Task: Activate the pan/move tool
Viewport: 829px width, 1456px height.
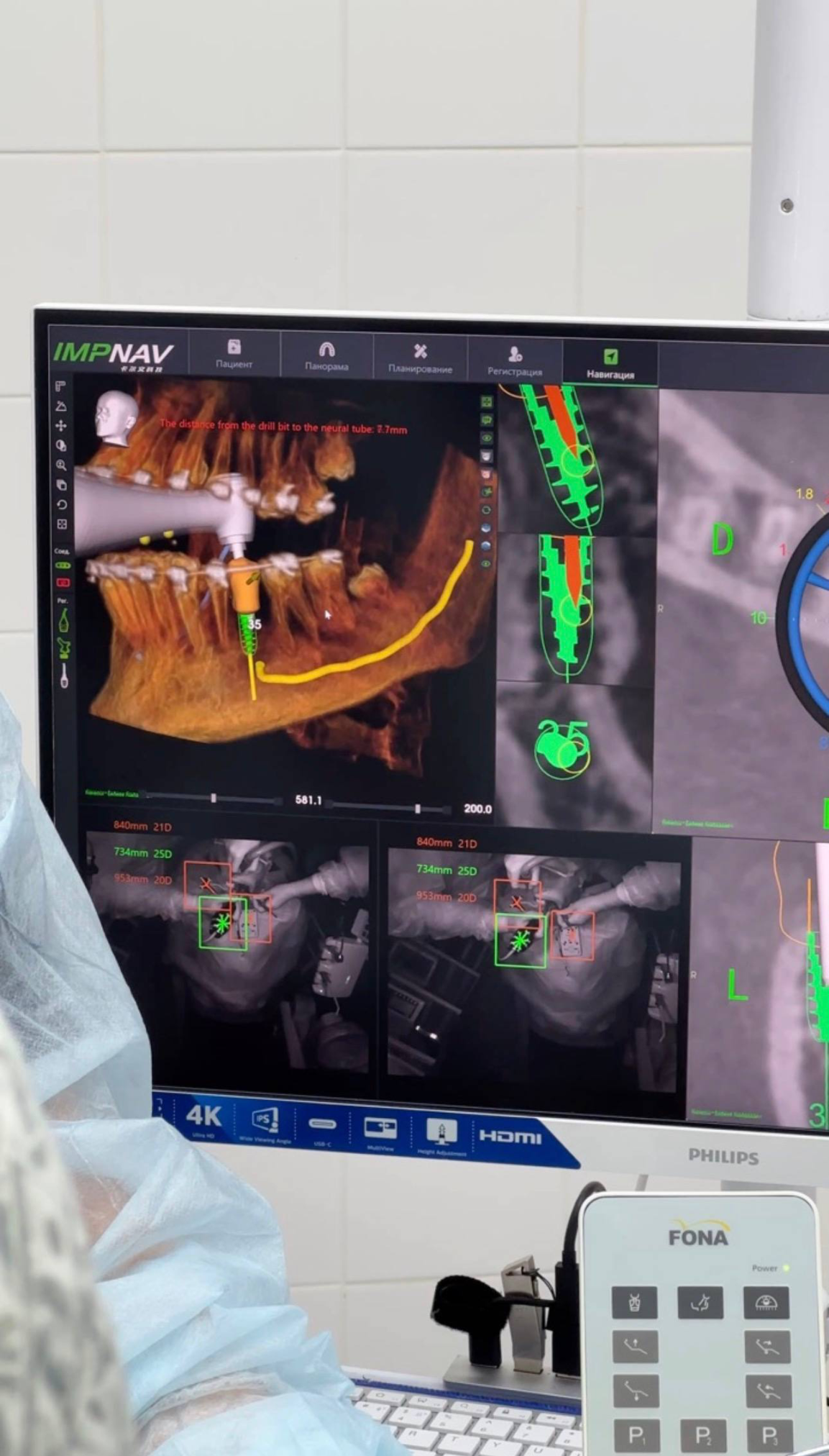Action: click(61, 426)
